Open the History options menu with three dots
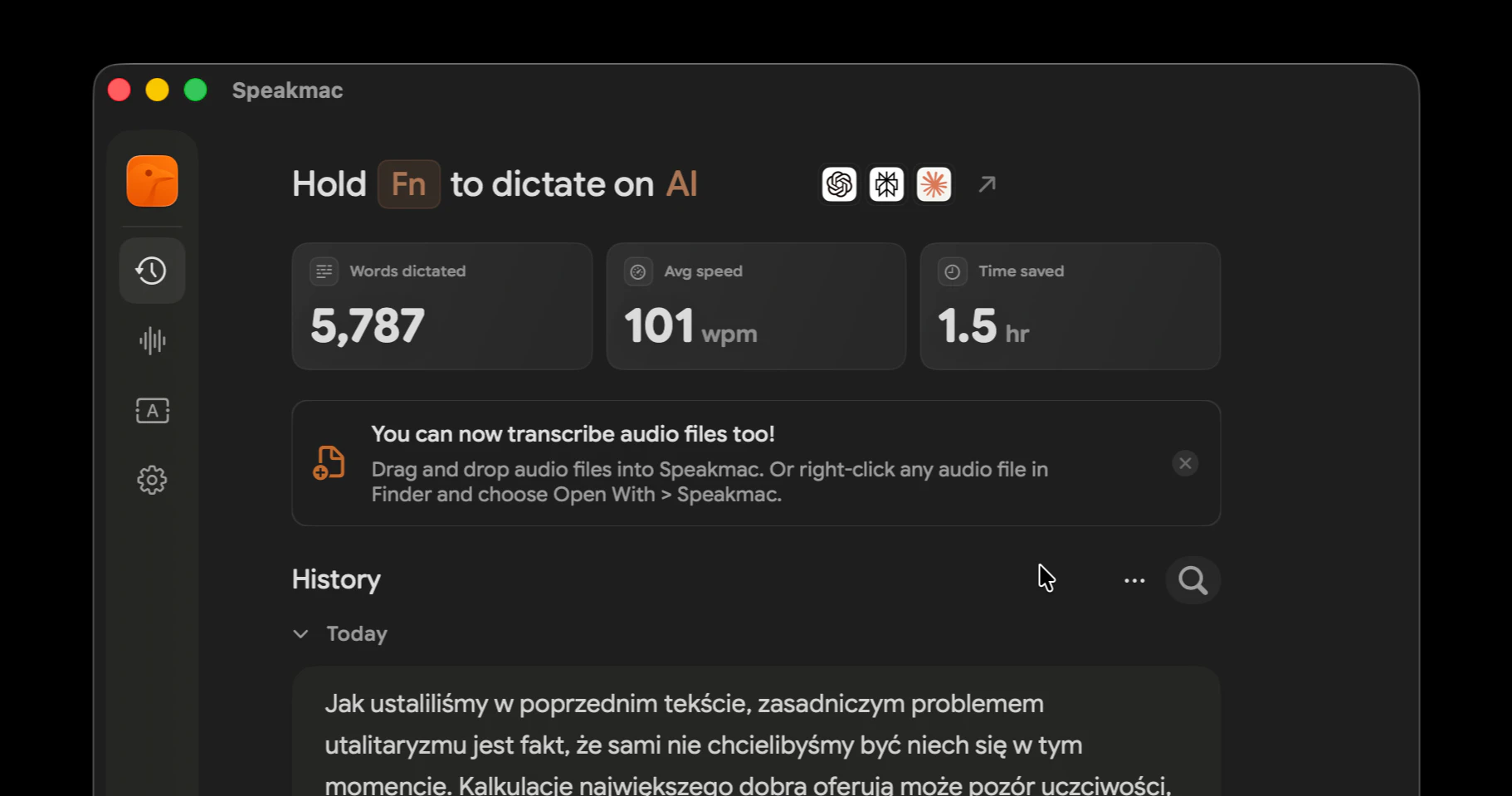Viewport: 1512px width, 796px height. click(x=1134, y=579)
